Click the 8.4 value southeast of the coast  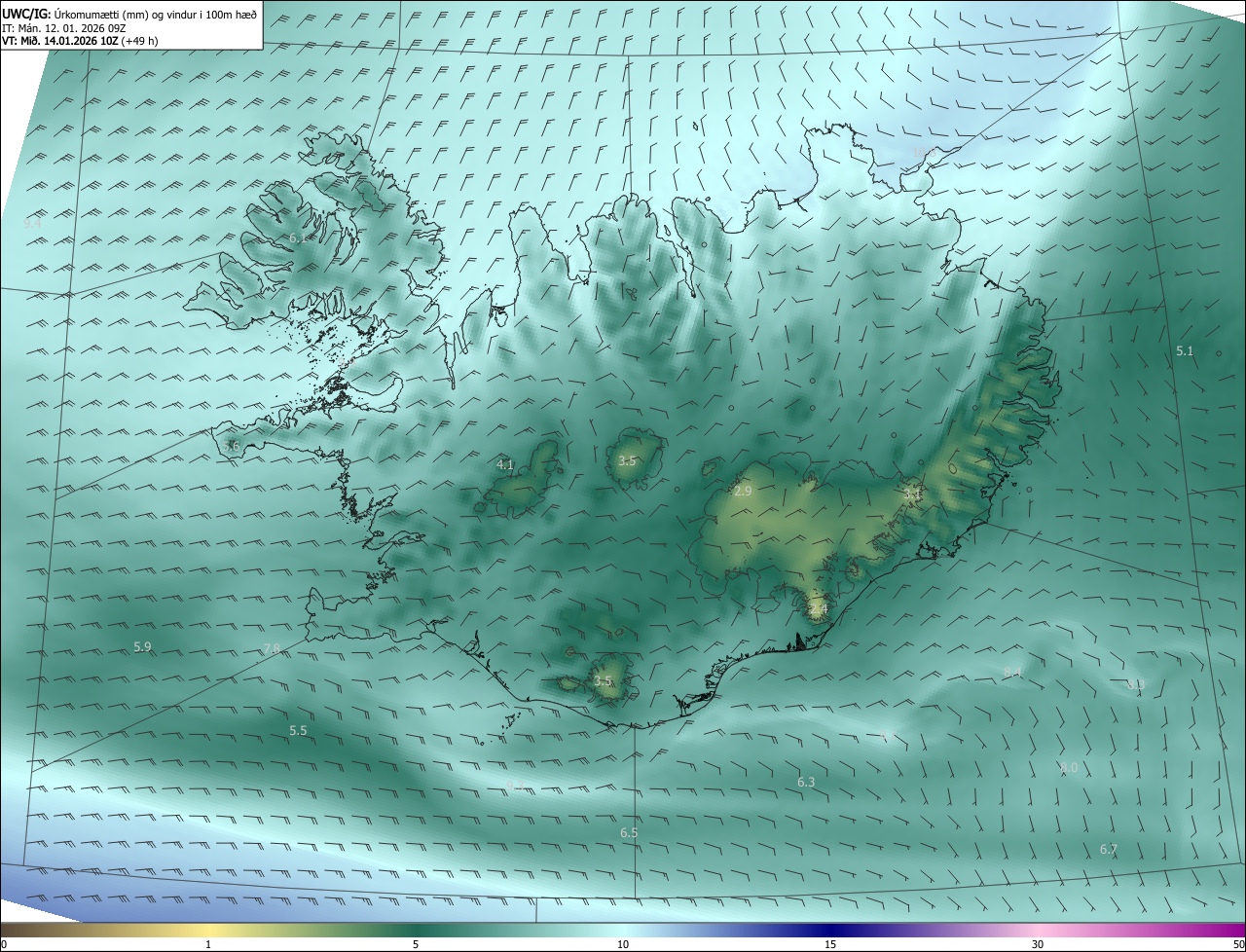(x=1012, y=672)
